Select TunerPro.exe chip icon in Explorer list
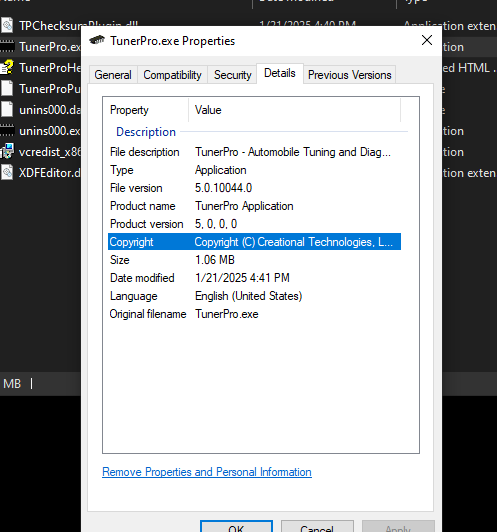 [x=7, y=46]
